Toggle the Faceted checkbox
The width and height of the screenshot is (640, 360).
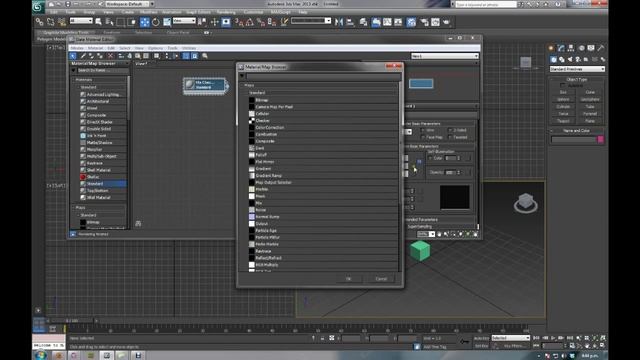pos(450,137)
